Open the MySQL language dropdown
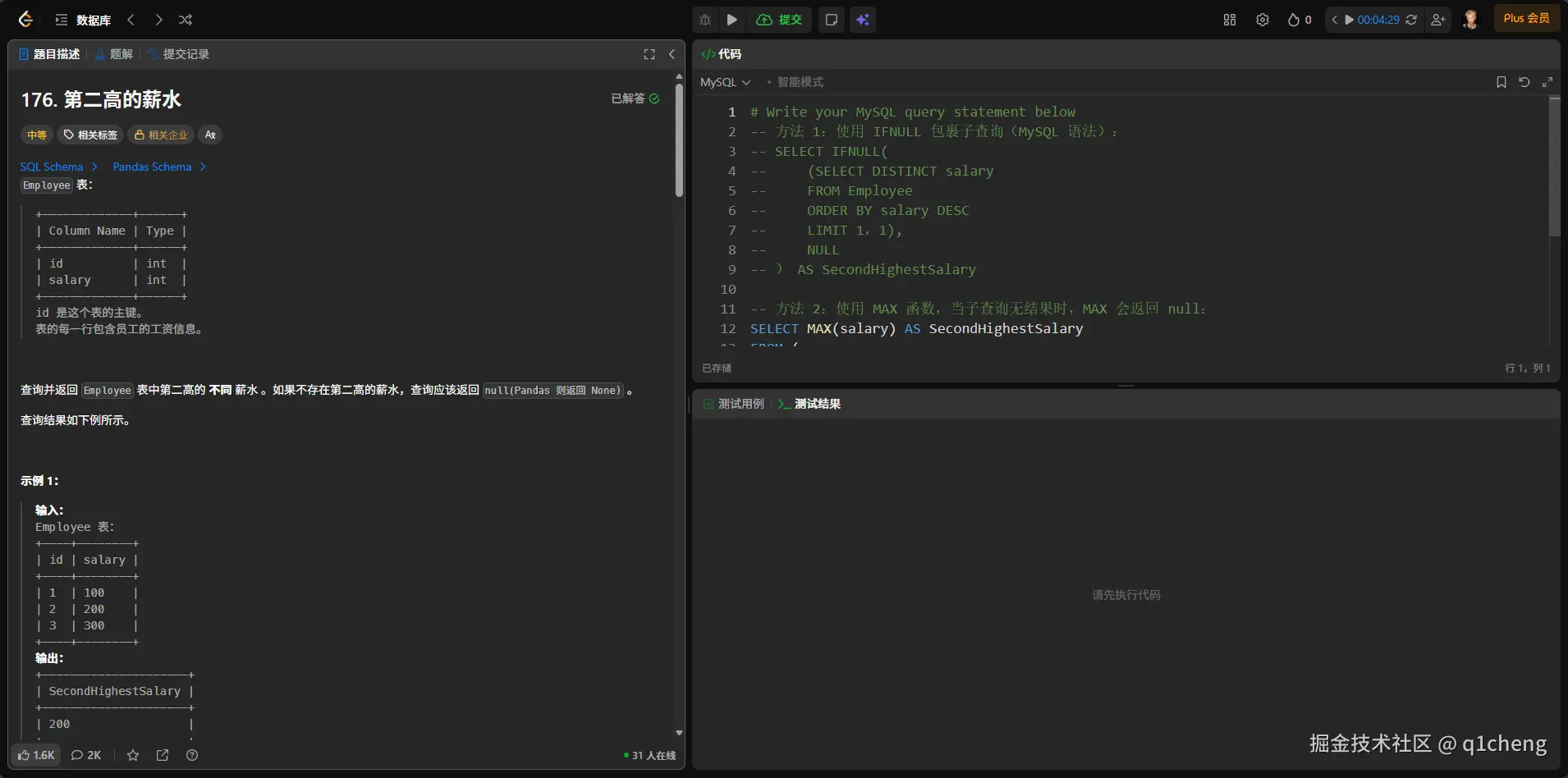Viewport: 1568px width, 778px height. (725, 82)
